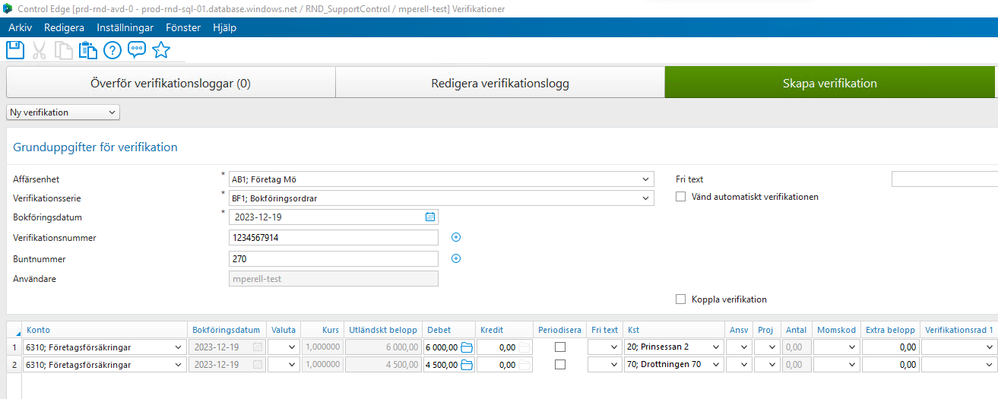Image resolution: width=998 pixels, height=399 pixels.
Task: Open the Hjälp menu
Action: pyautogui.click(x=224, y=27)
